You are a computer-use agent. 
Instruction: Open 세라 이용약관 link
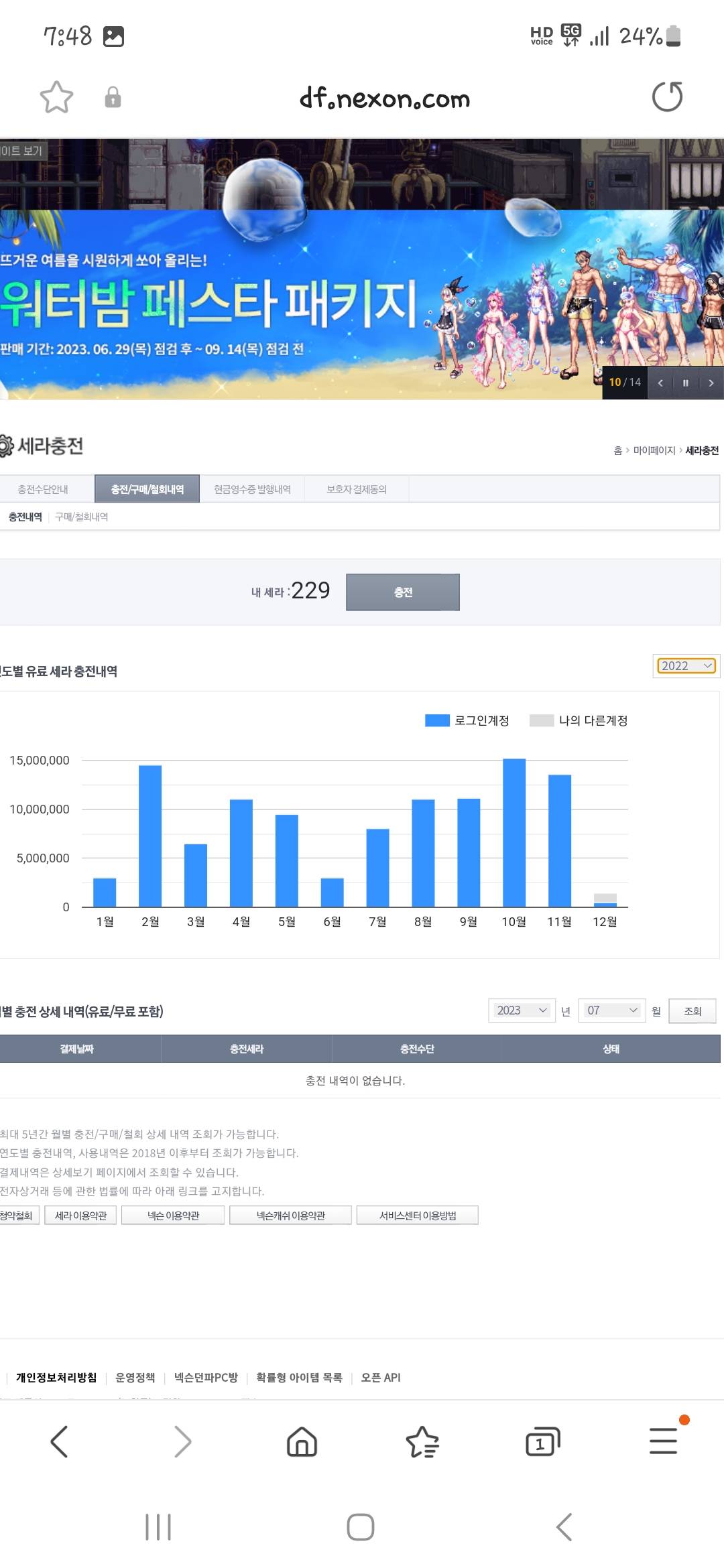[81, 1216]
